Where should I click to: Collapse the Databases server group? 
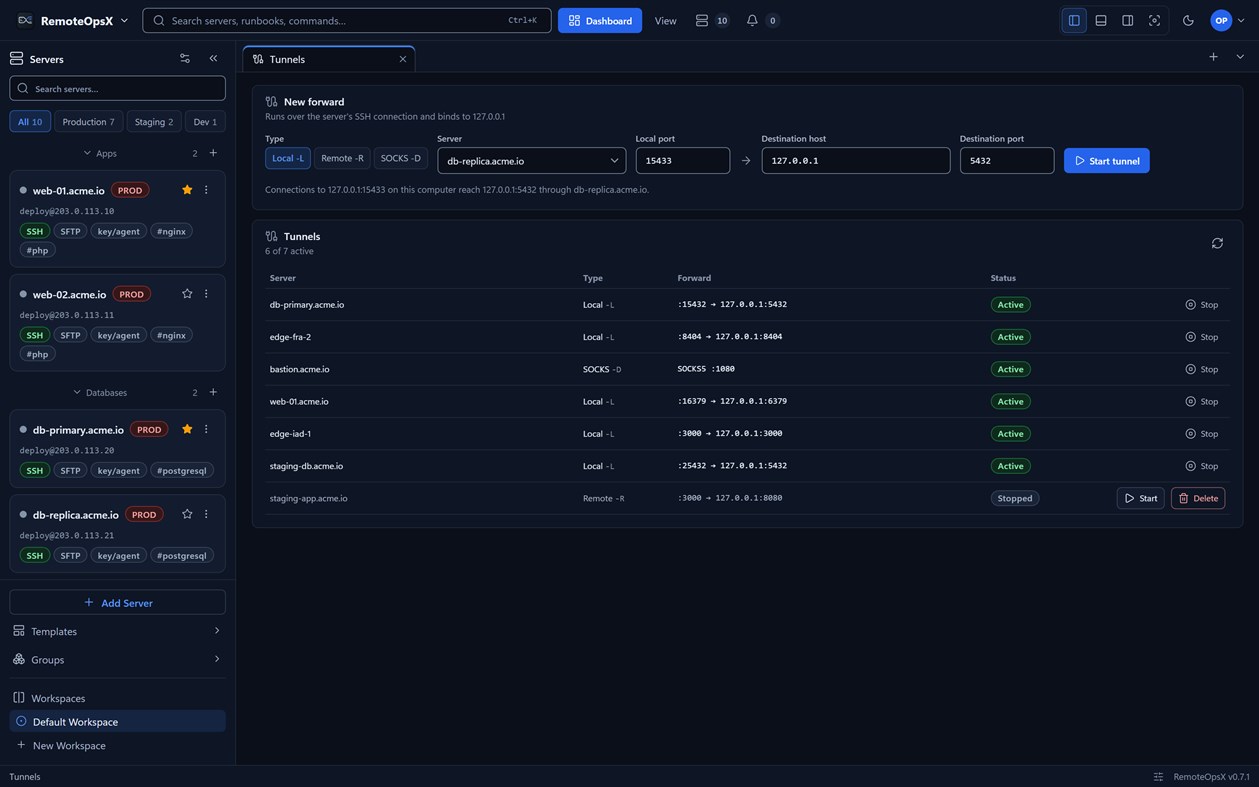click(100, 392)
